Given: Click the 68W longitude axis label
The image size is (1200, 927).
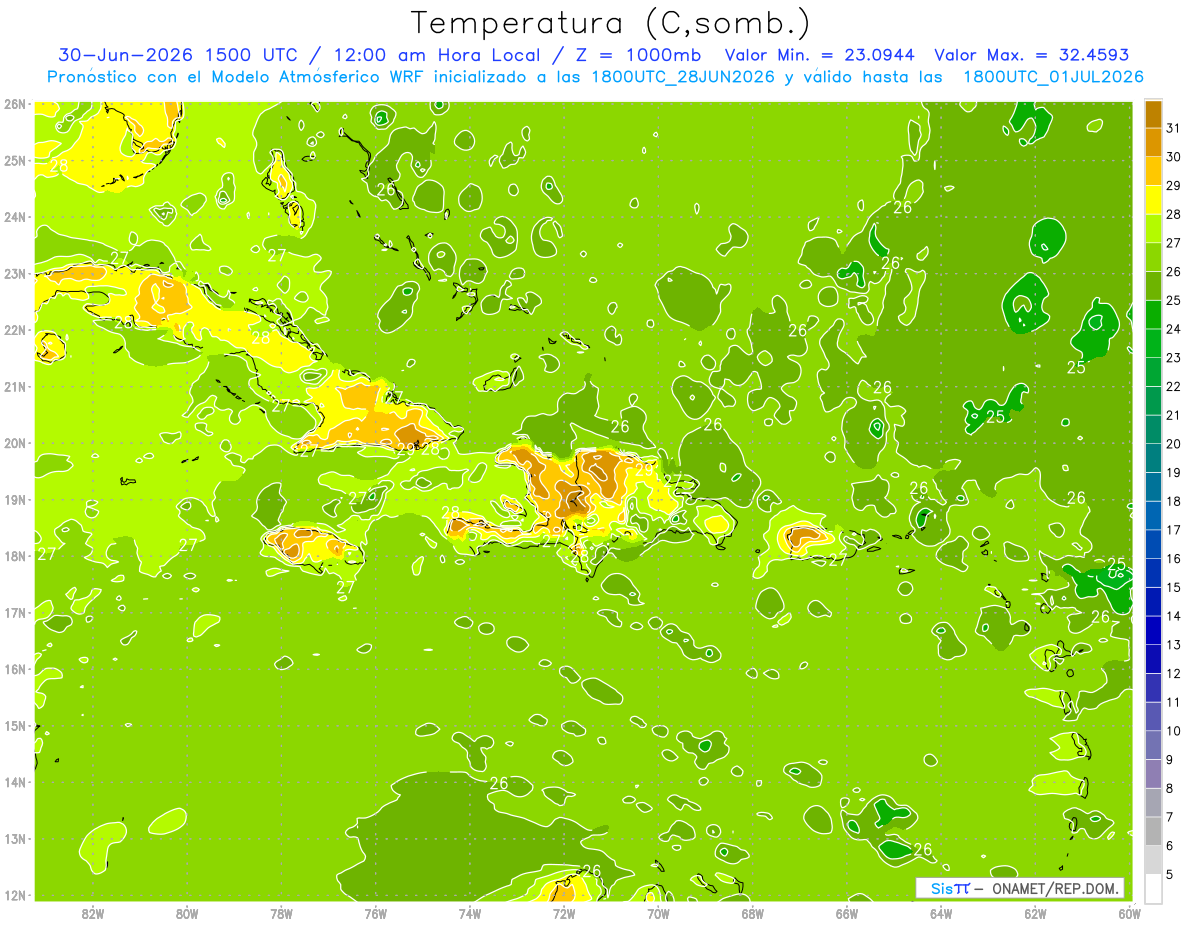Looking at the screenshot, I should click(x=753, y=913).
